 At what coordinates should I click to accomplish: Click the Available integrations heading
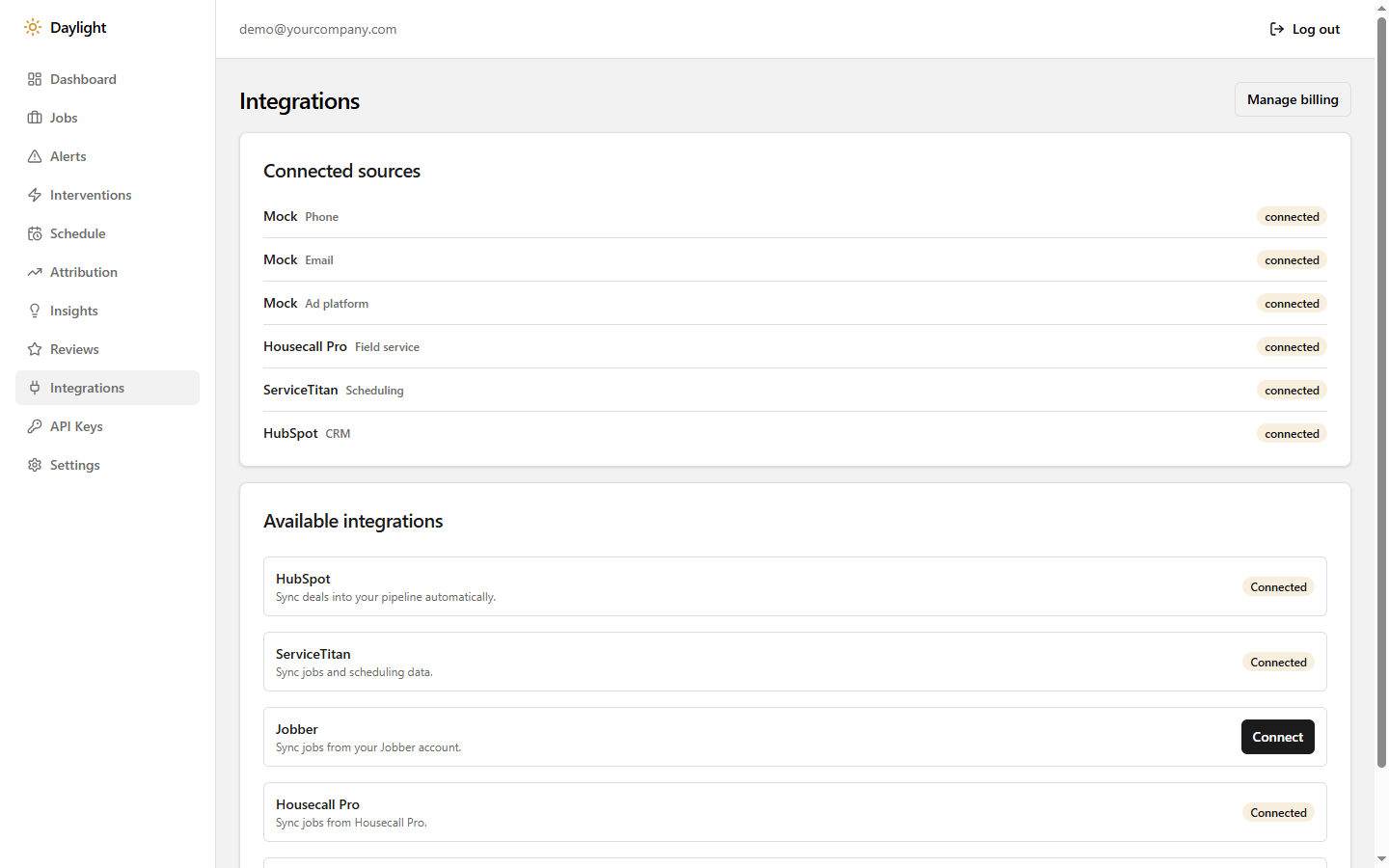[x=353, y=521]
